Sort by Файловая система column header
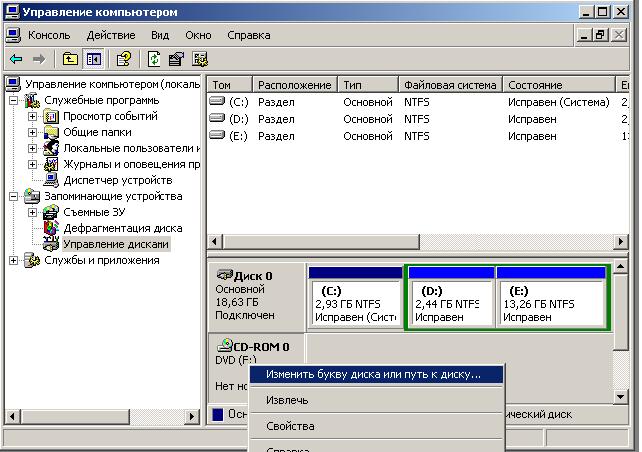This screenshot has height=452, width=642. 450,85
